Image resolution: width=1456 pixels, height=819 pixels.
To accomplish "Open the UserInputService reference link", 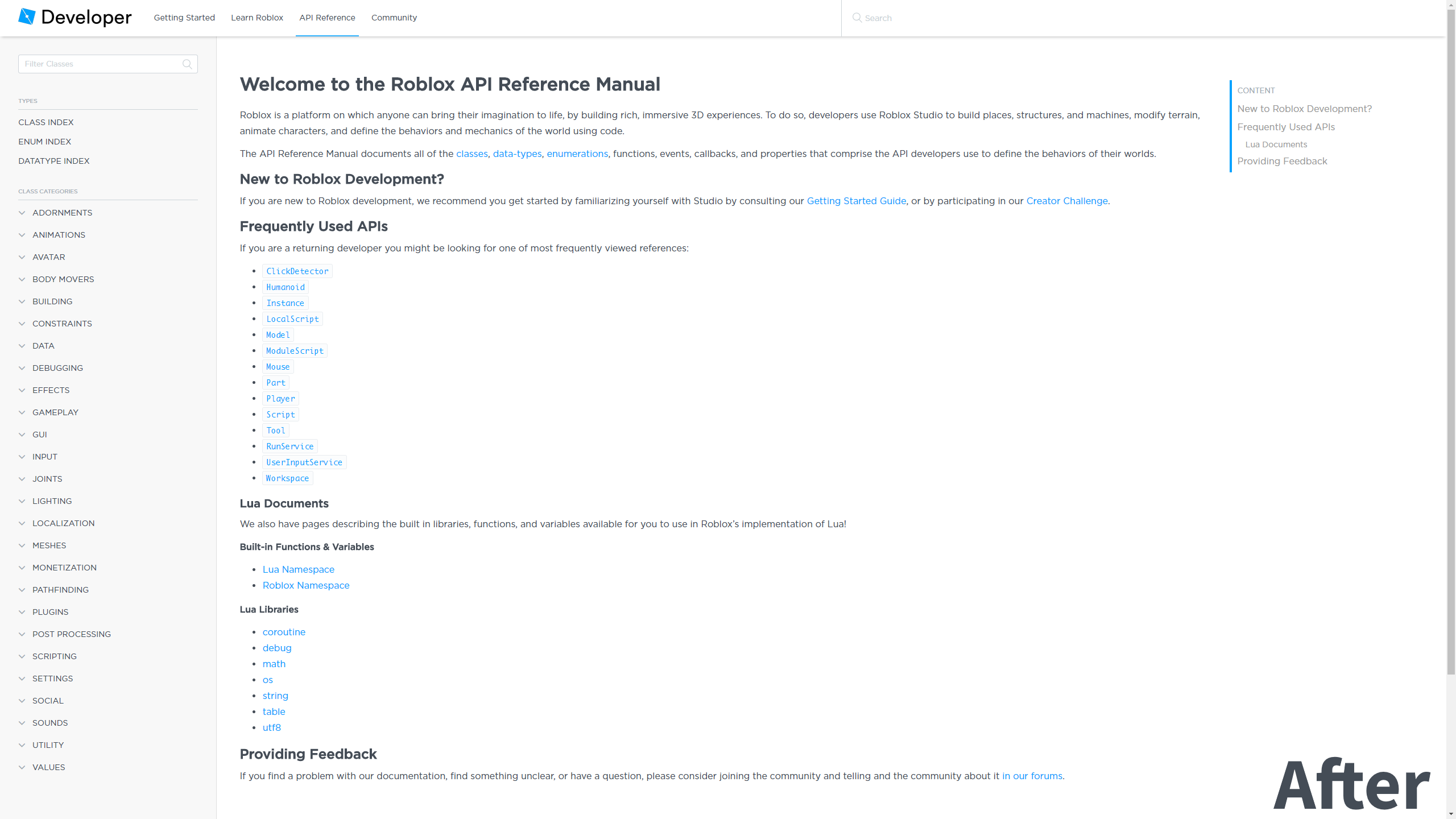I will point(304,462).
